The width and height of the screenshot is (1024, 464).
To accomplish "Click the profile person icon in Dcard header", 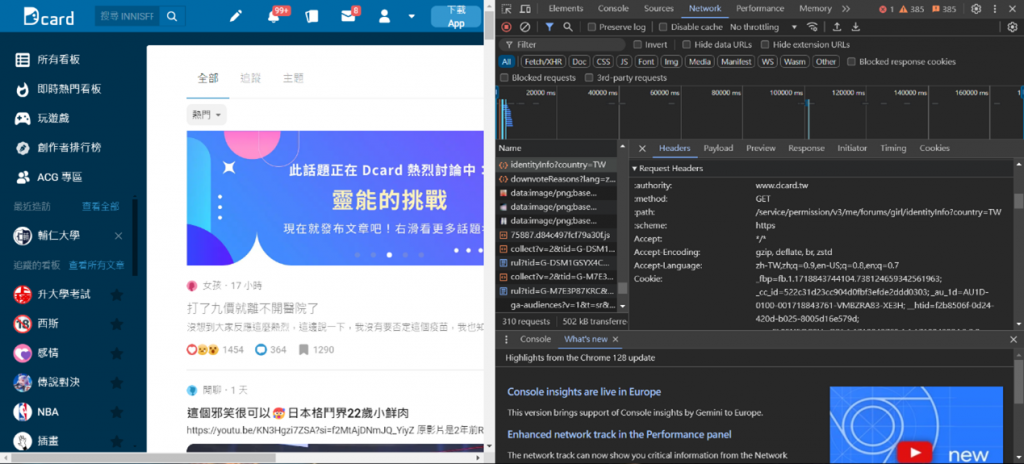I will (385, 16).
